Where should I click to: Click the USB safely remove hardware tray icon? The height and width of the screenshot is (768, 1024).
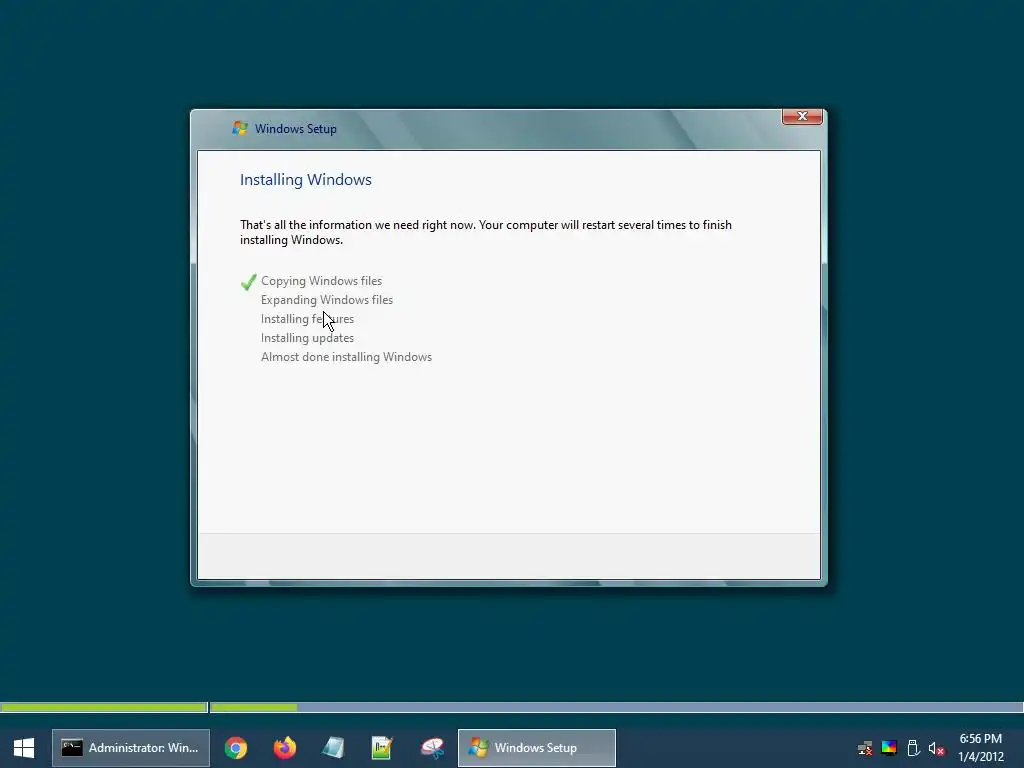pyautogui.click(x=913, y=748)
